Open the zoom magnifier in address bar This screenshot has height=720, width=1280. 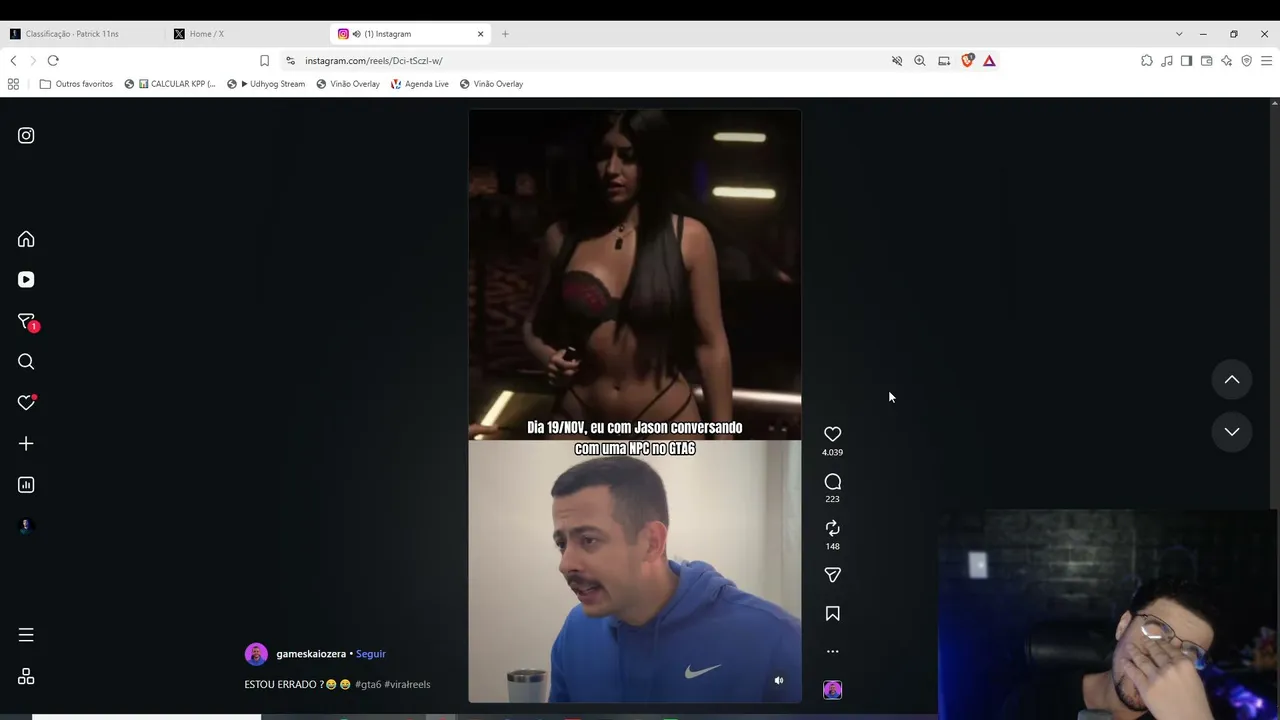point(920,61)
